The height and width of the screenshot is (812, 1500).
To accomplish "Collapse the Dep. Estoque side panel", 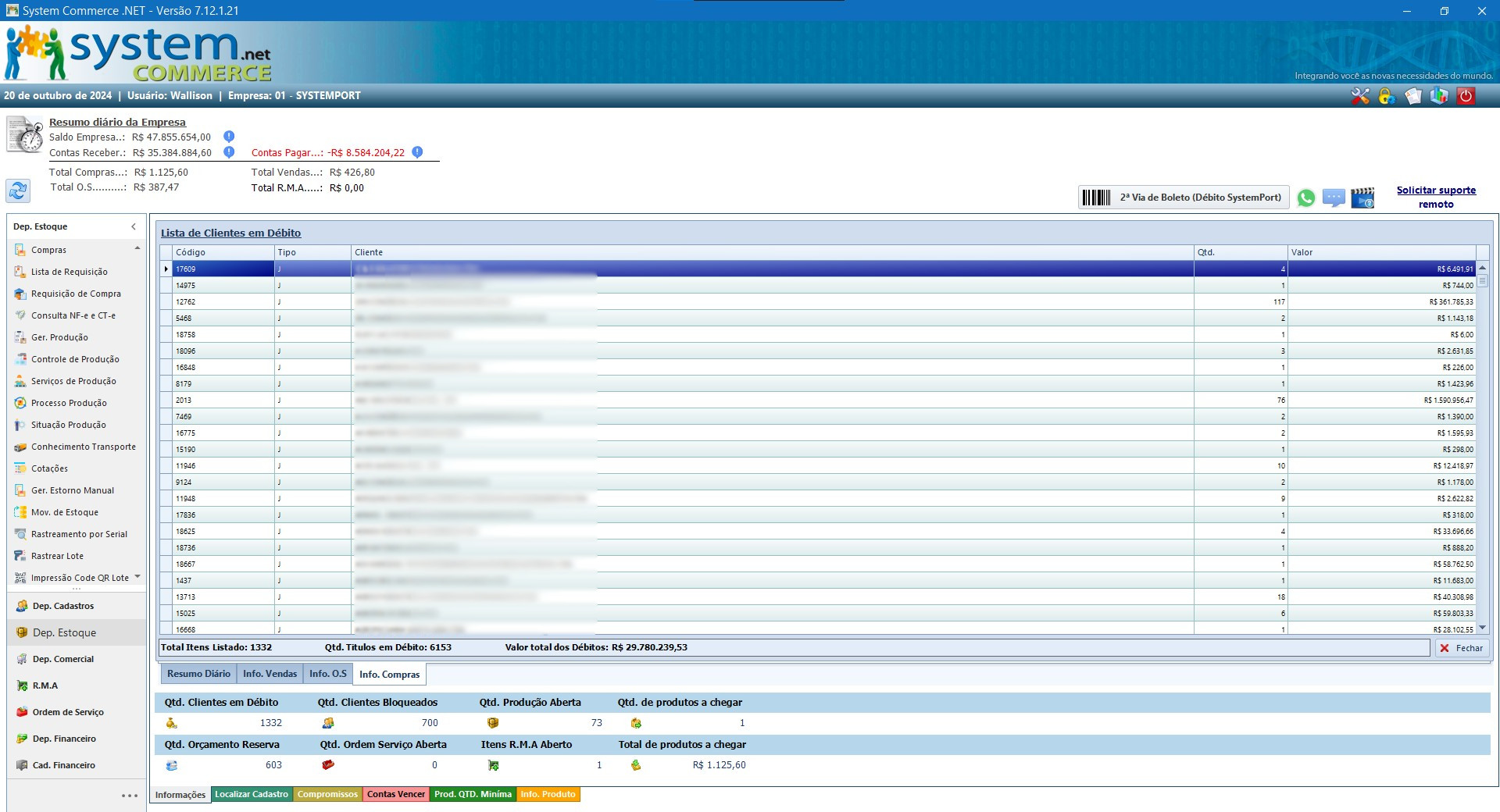I will pos(134,226).
